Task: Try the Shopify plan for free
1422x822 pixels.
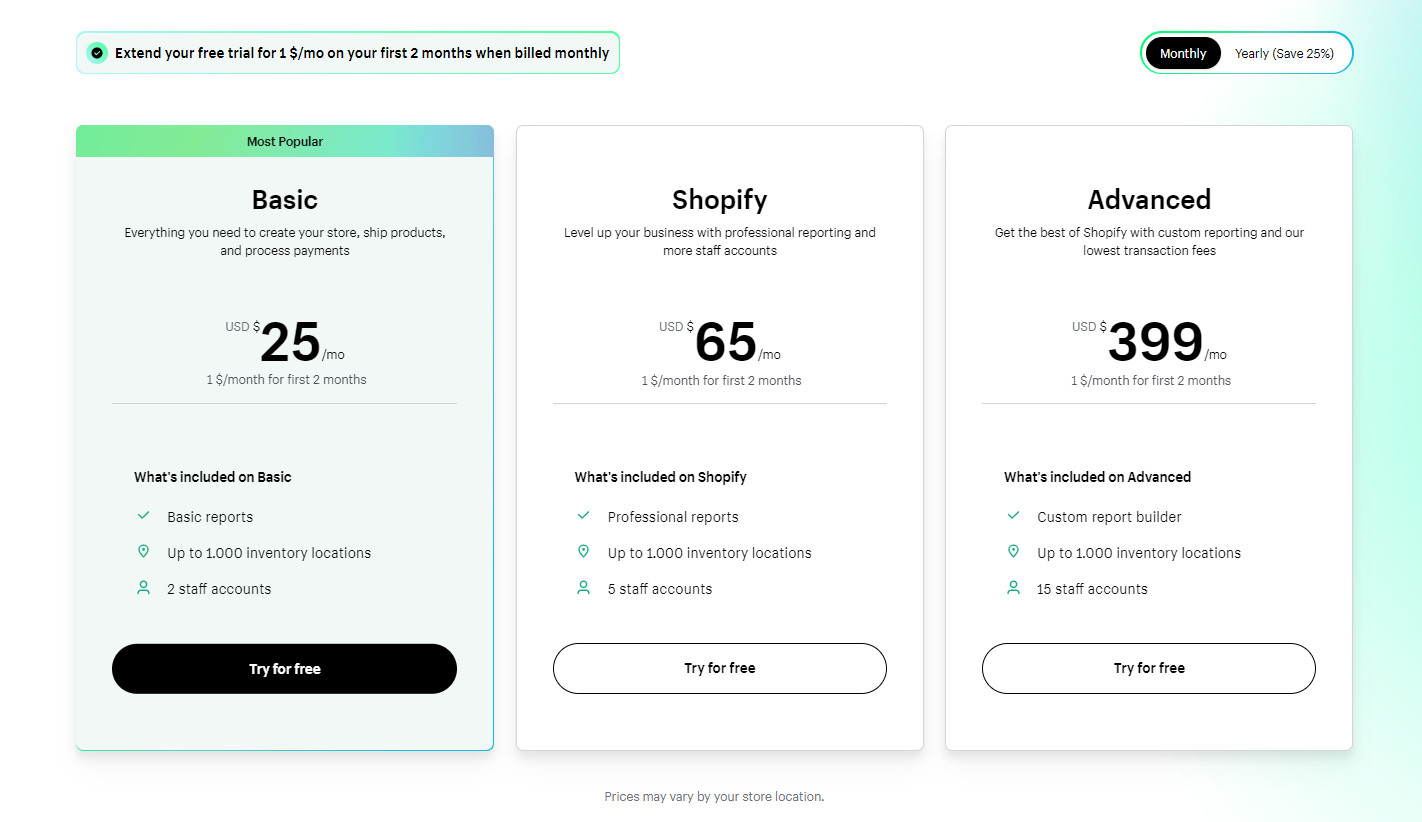Action: click(720, 668)
